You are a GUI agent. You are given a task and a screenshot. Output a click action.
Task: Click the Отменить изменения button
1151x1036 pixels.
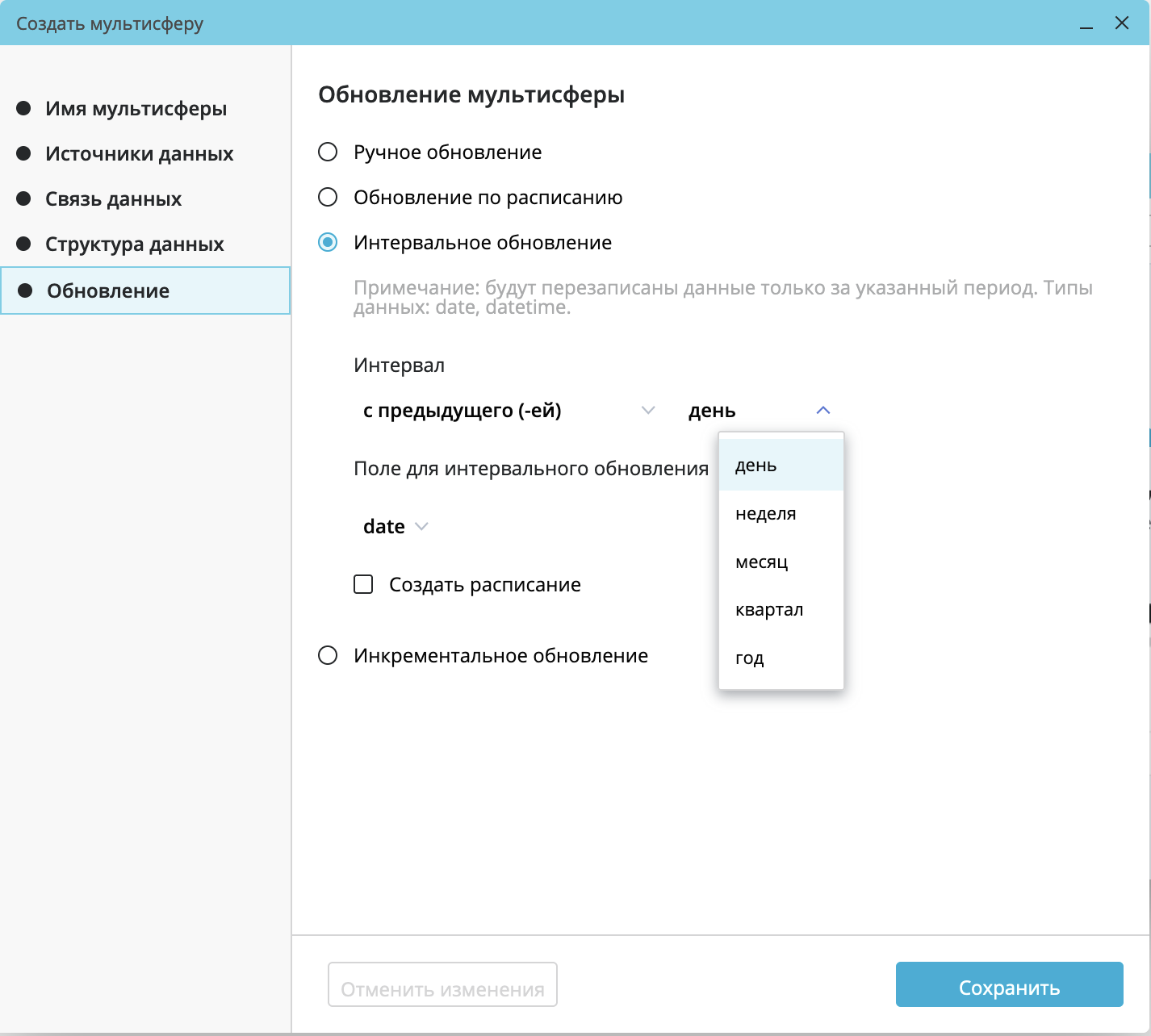tap(442, 984)
